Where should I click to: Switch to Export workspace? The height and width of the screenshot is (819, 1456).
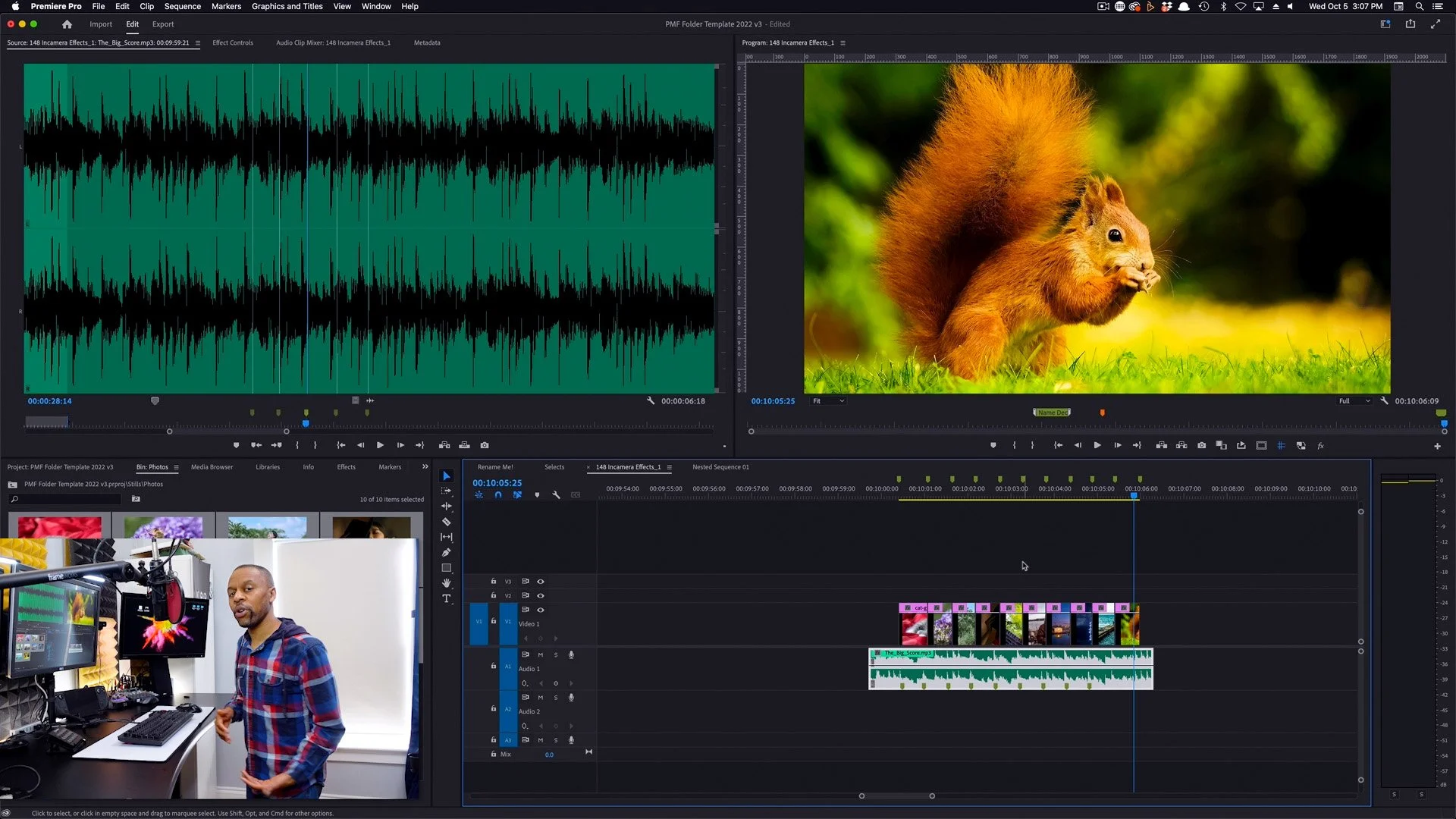coord(162,24)
